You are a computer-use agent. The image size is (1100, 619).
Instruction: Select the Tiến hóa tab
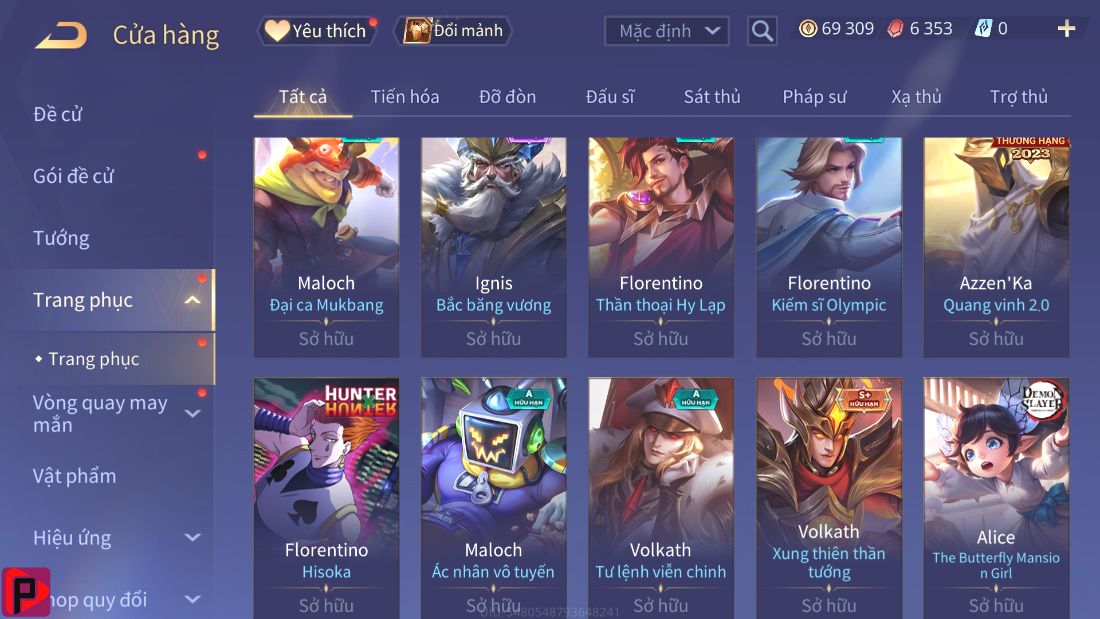405,97
